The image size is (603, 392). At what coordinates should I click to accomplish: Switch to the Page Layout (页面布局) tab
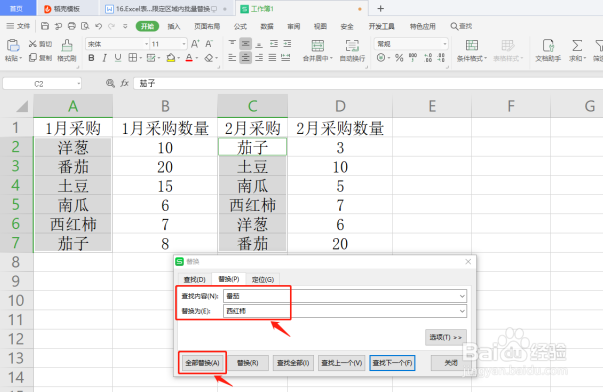(207, 26)
